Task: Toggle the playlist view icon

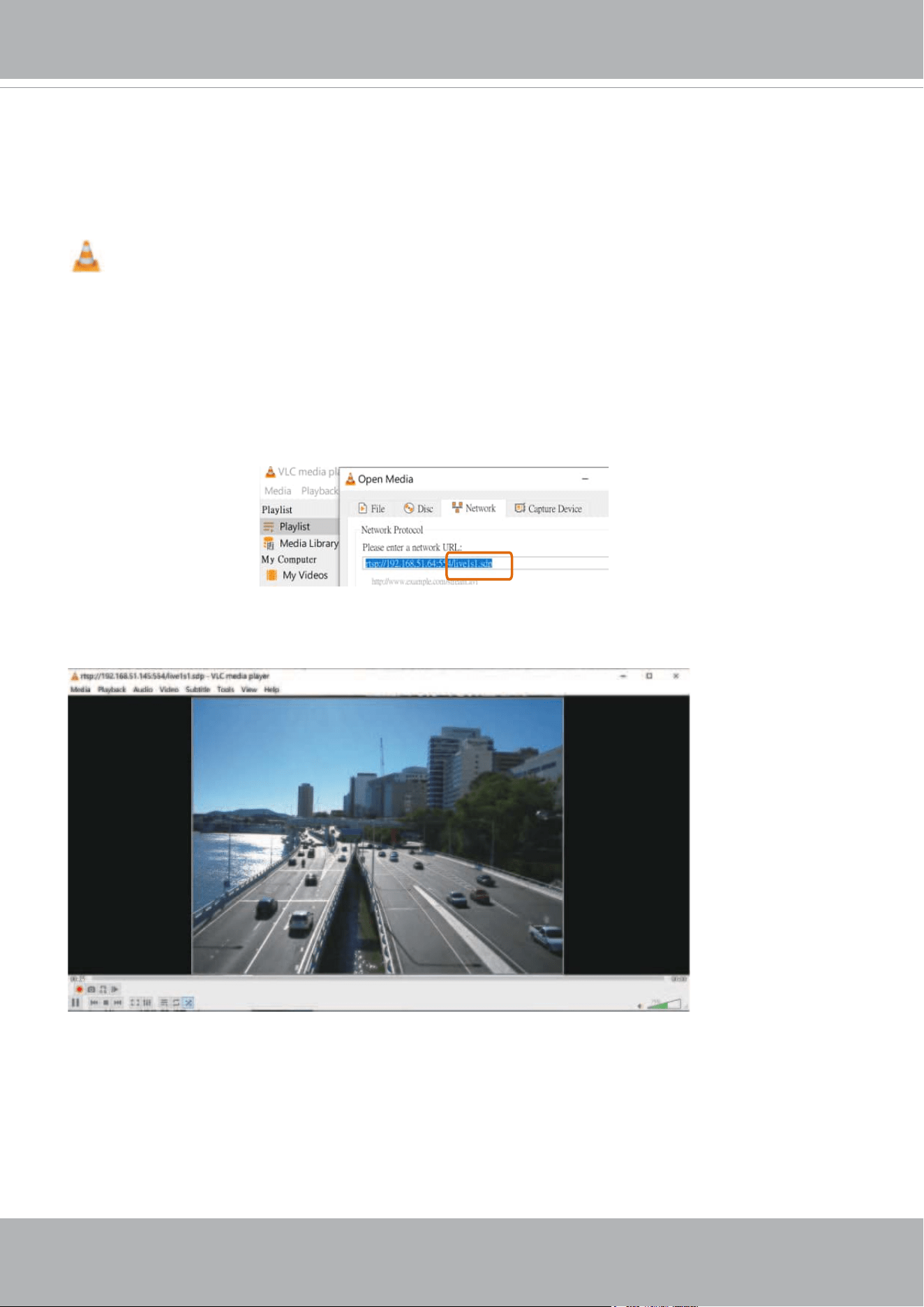Action: pyautogui.click(x=164, y=1003)
